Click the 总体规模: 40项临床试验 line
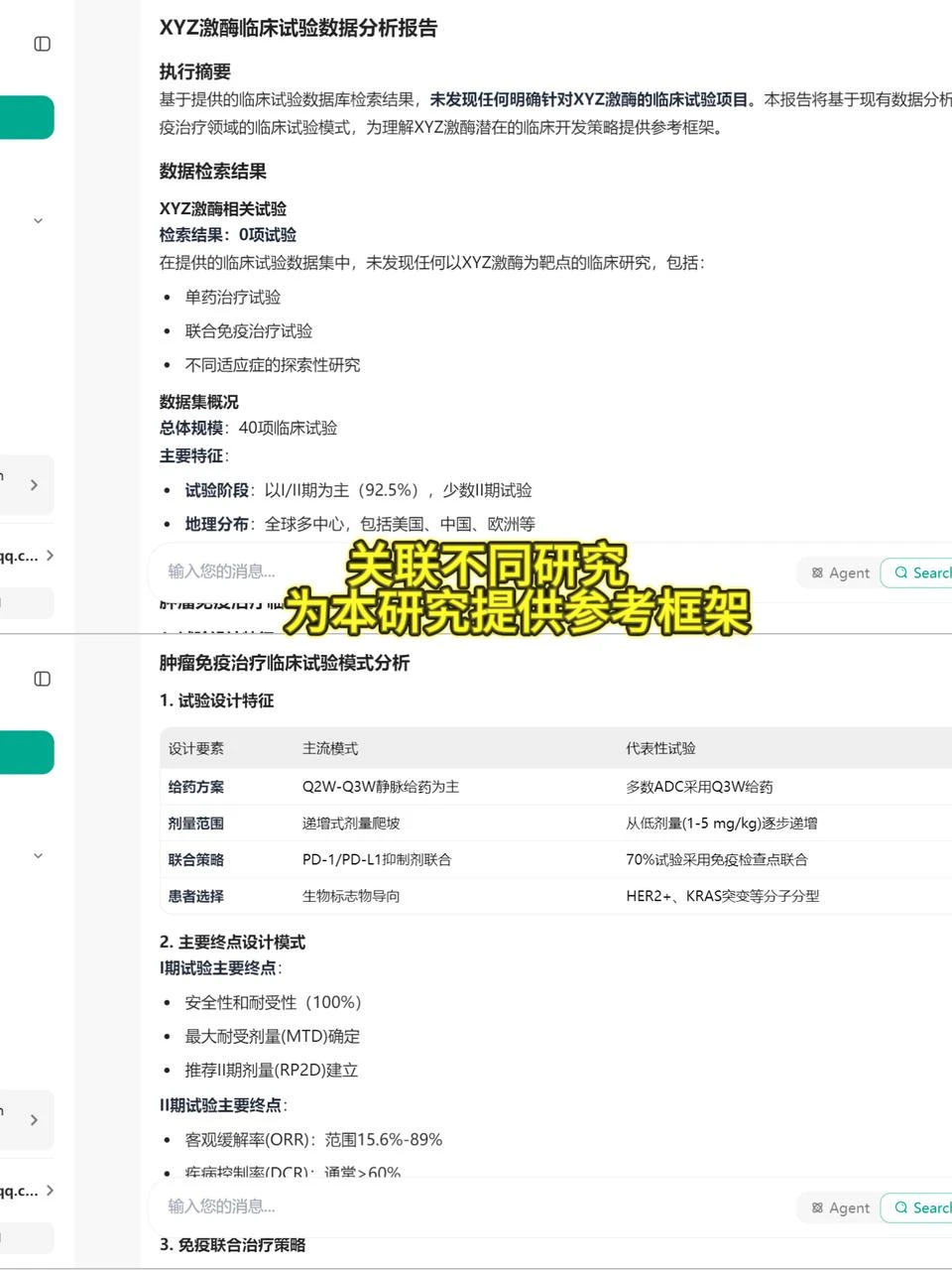This screenshot has height=1270, width=952. pyautogui.click(x=249, y=429)
